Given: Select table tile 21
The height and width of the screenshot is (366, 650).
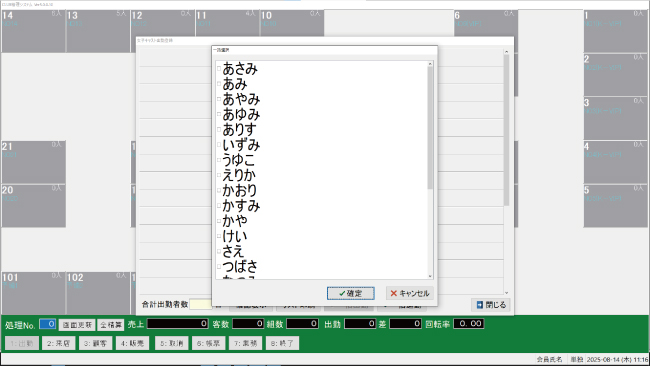Looking at the screenshot, I should coord(33,162).
